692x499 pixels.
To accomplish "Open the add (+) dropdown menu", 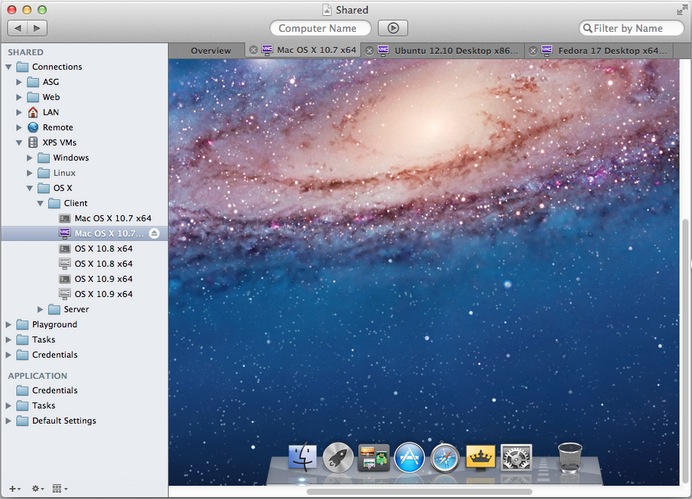I will (x=14, y=488).
